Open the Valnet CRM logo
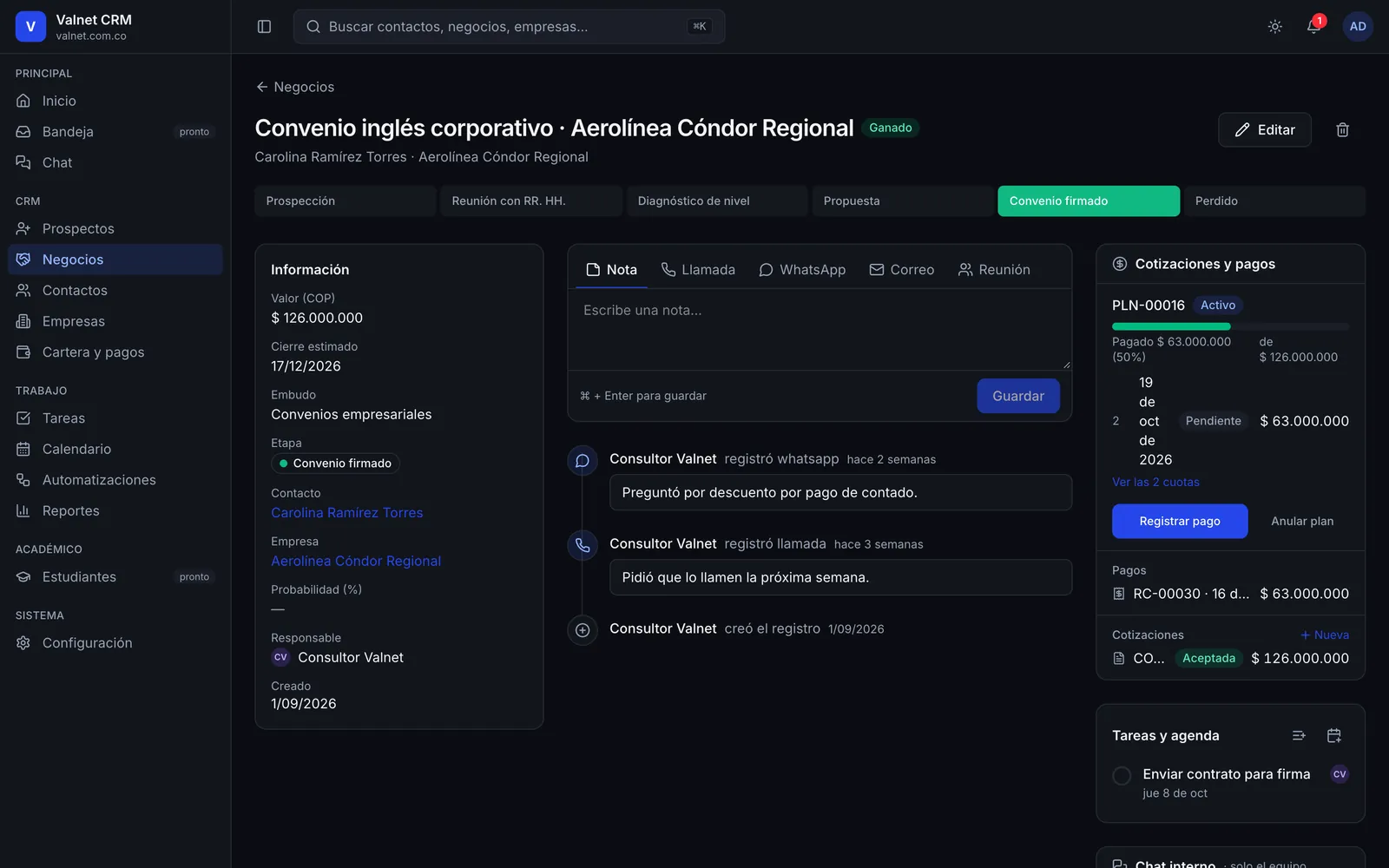 30,27
